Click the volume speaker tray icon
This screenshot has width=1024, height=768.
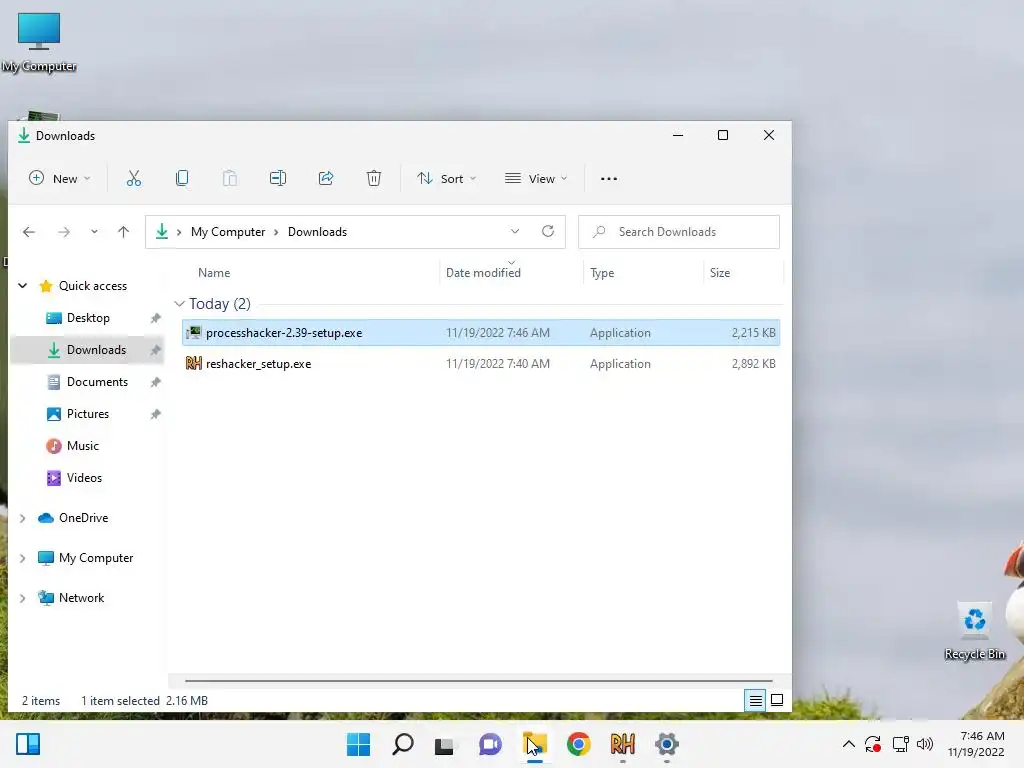click(x=925, y=744)
